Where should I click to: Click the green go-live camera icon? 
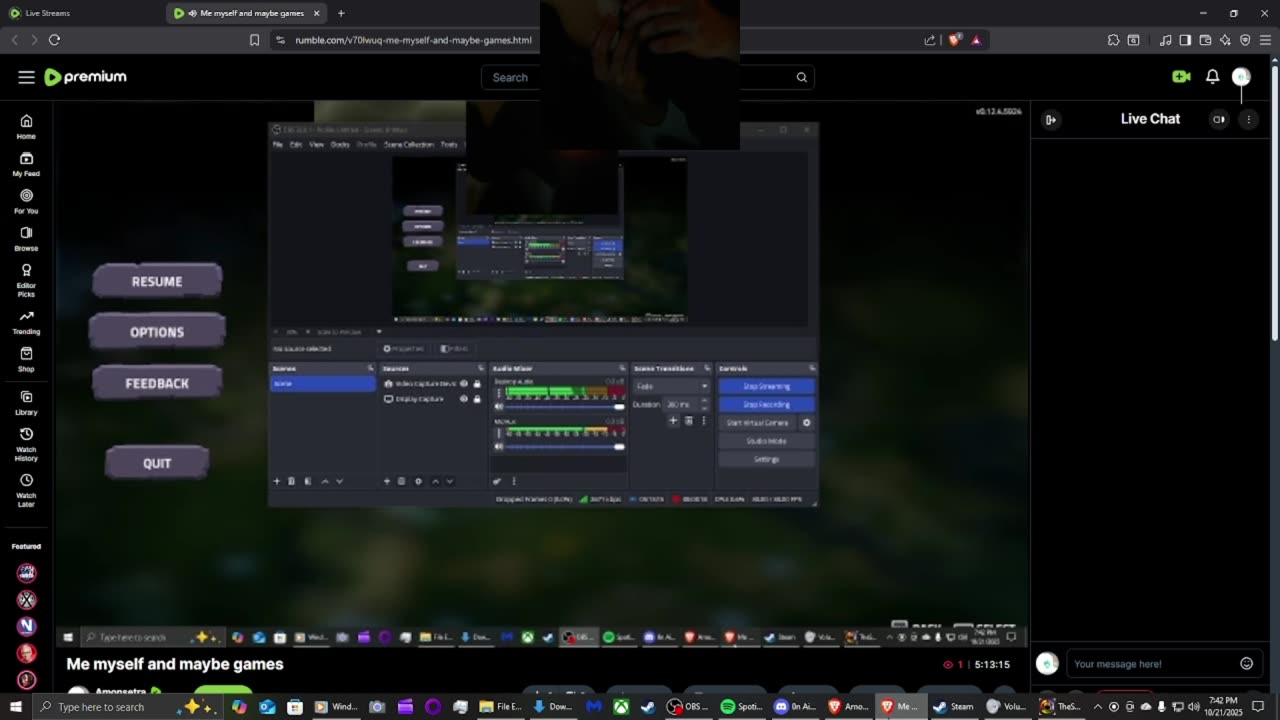(x=1181, y=77)
